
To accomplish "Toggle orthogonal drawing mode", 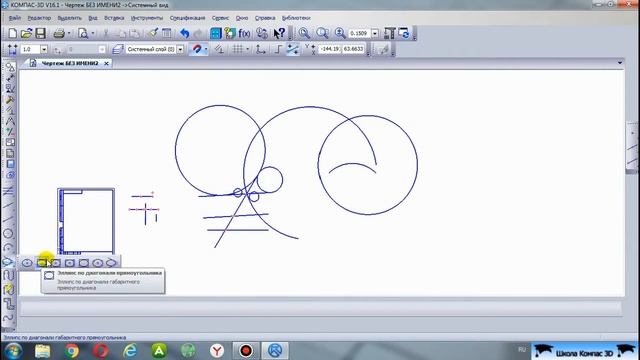I will click(278, 49).
